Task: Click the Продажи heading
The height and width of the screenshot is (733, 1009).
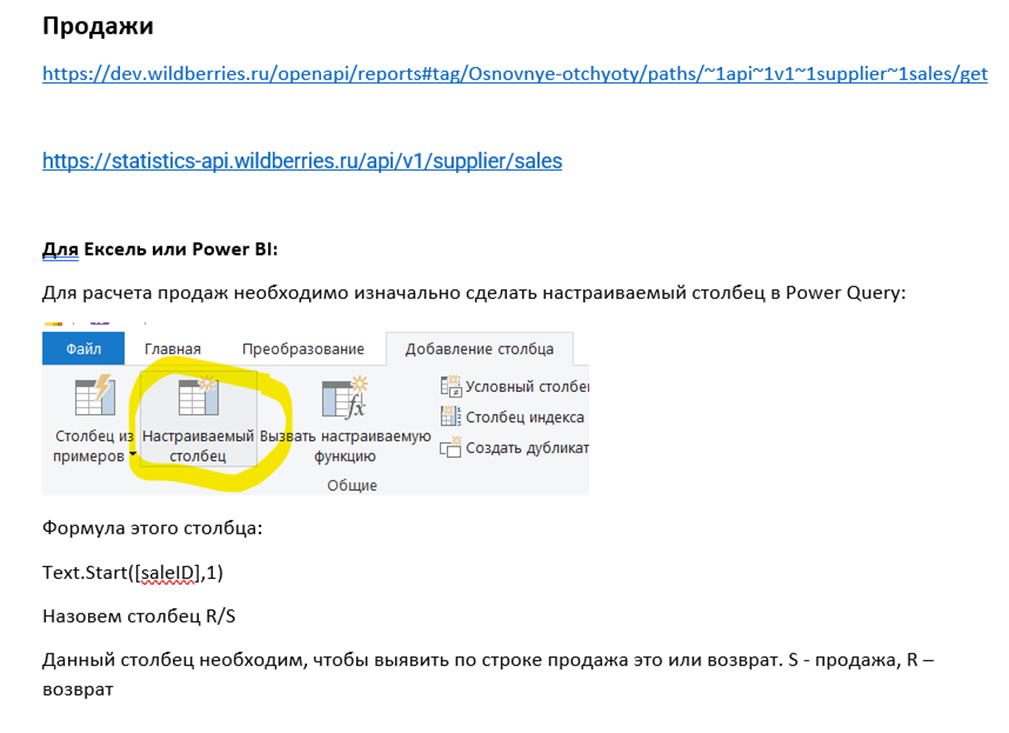Action: coord(98,26)
